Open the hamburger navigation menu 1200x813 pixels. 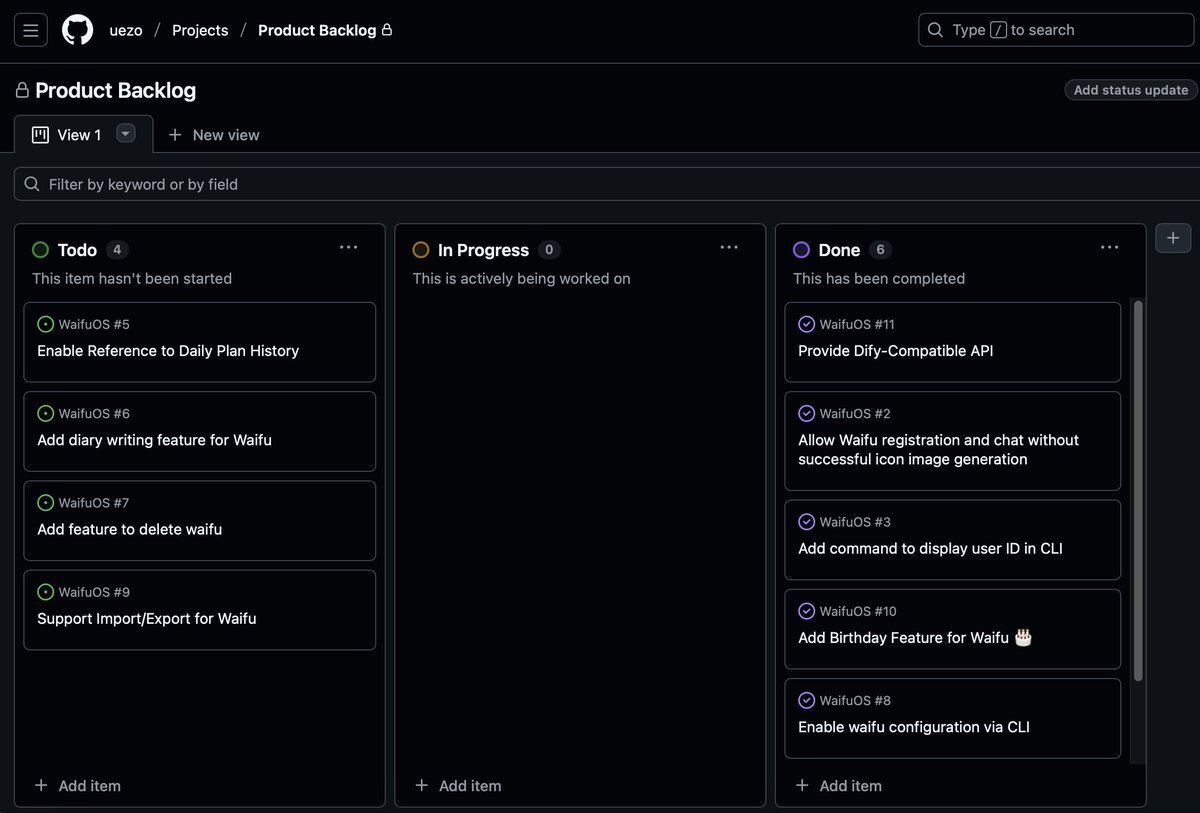pos(30,30)
